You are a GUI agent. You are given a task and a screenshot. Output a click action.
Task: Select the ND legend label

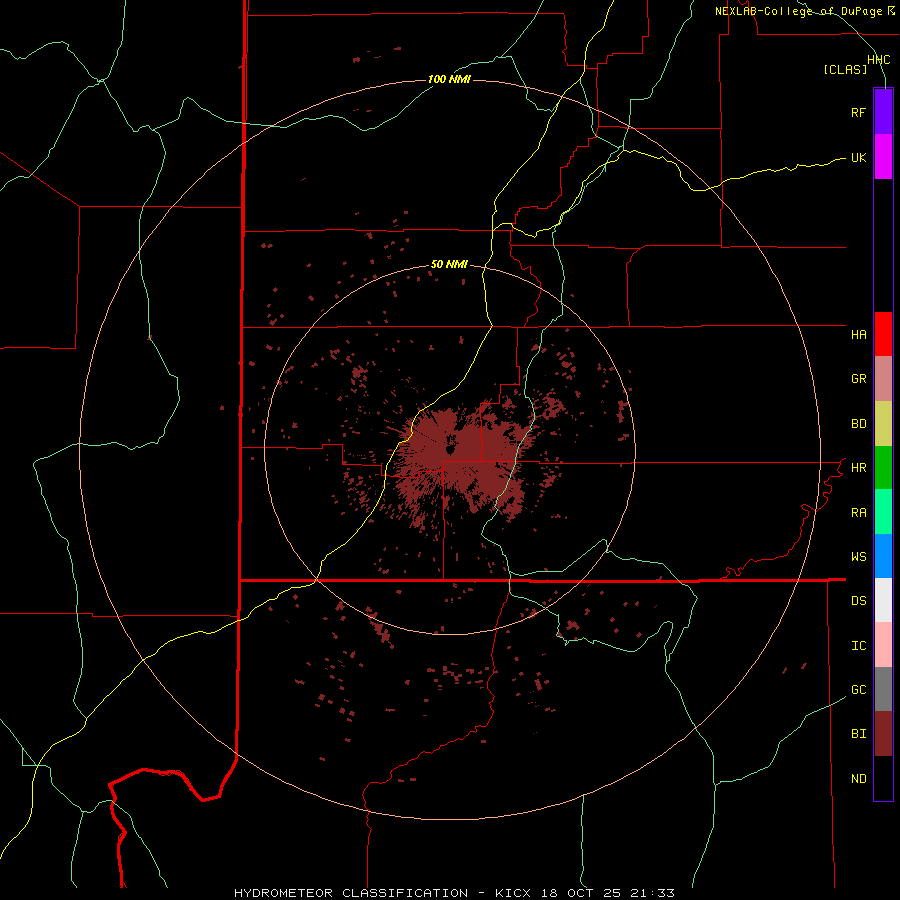[858, 779]
